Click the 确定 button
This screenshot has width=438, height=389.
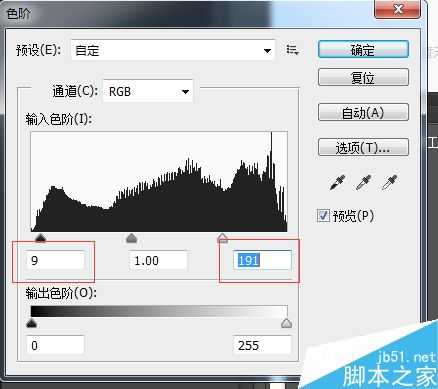[x=363, y=50]
